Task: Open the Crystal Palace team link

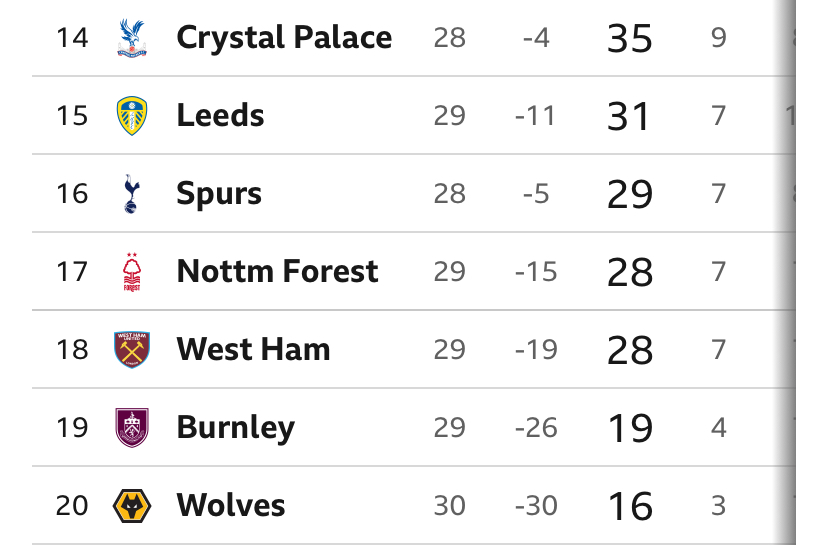Action: tap(284, 38)
